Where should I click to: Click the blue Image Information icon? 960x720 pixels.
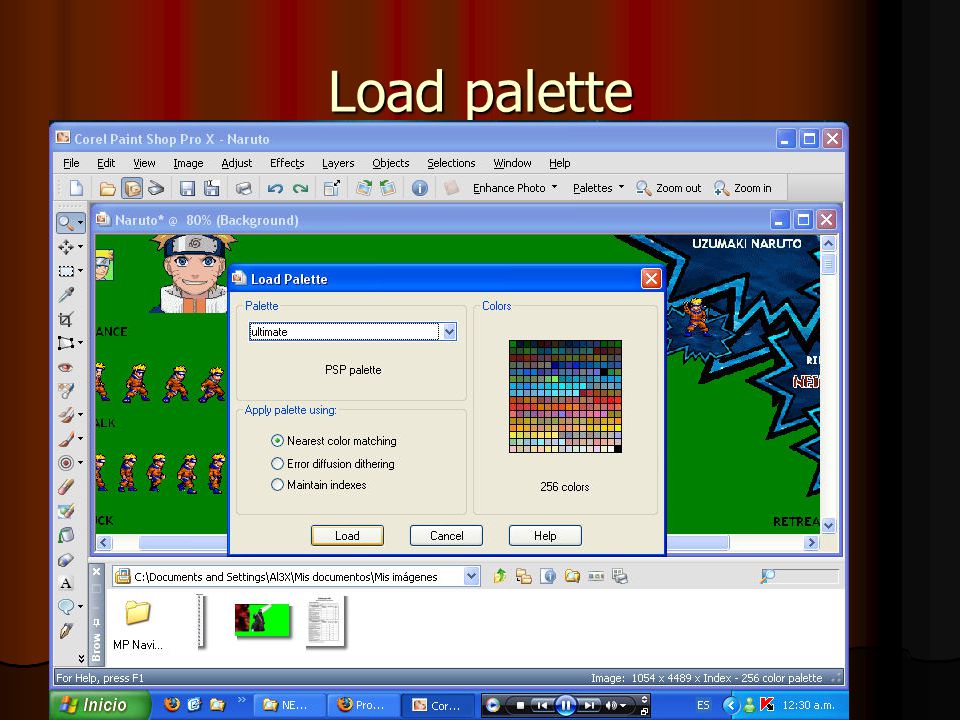pos(420,188)
